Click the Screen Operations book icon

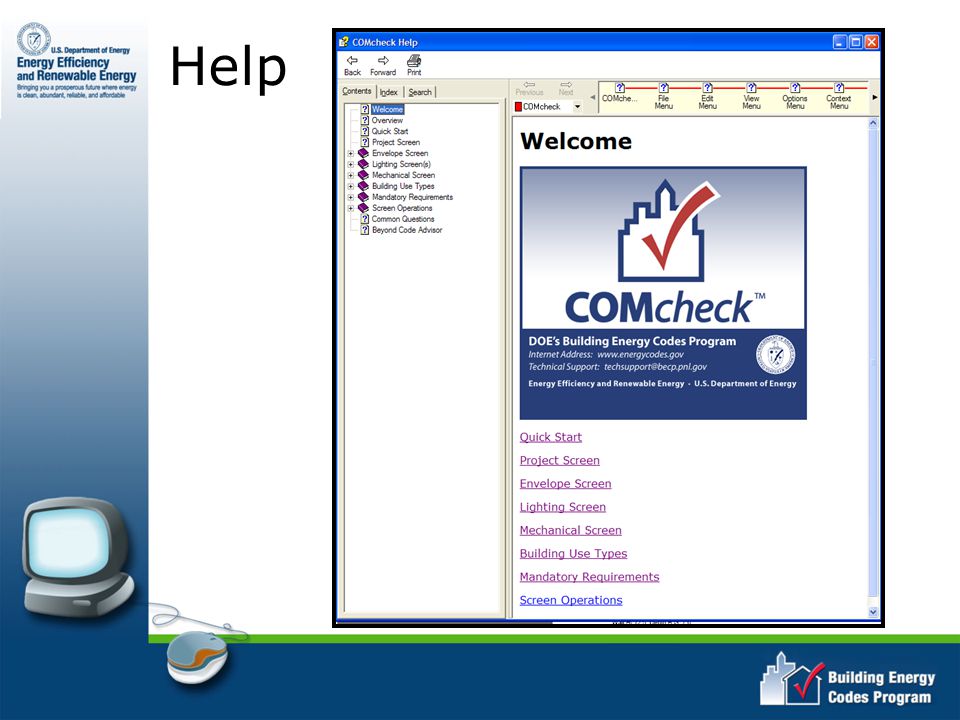coord(363,208)
